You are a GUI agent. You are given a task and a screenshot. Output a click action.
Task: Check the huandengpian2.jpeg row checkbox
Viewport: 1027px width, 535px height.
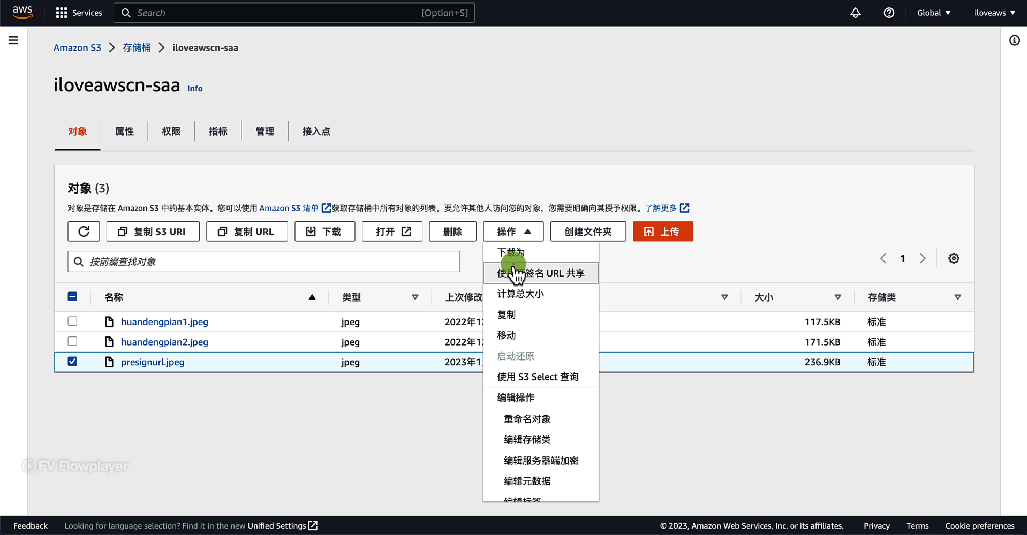pos(73,341)
